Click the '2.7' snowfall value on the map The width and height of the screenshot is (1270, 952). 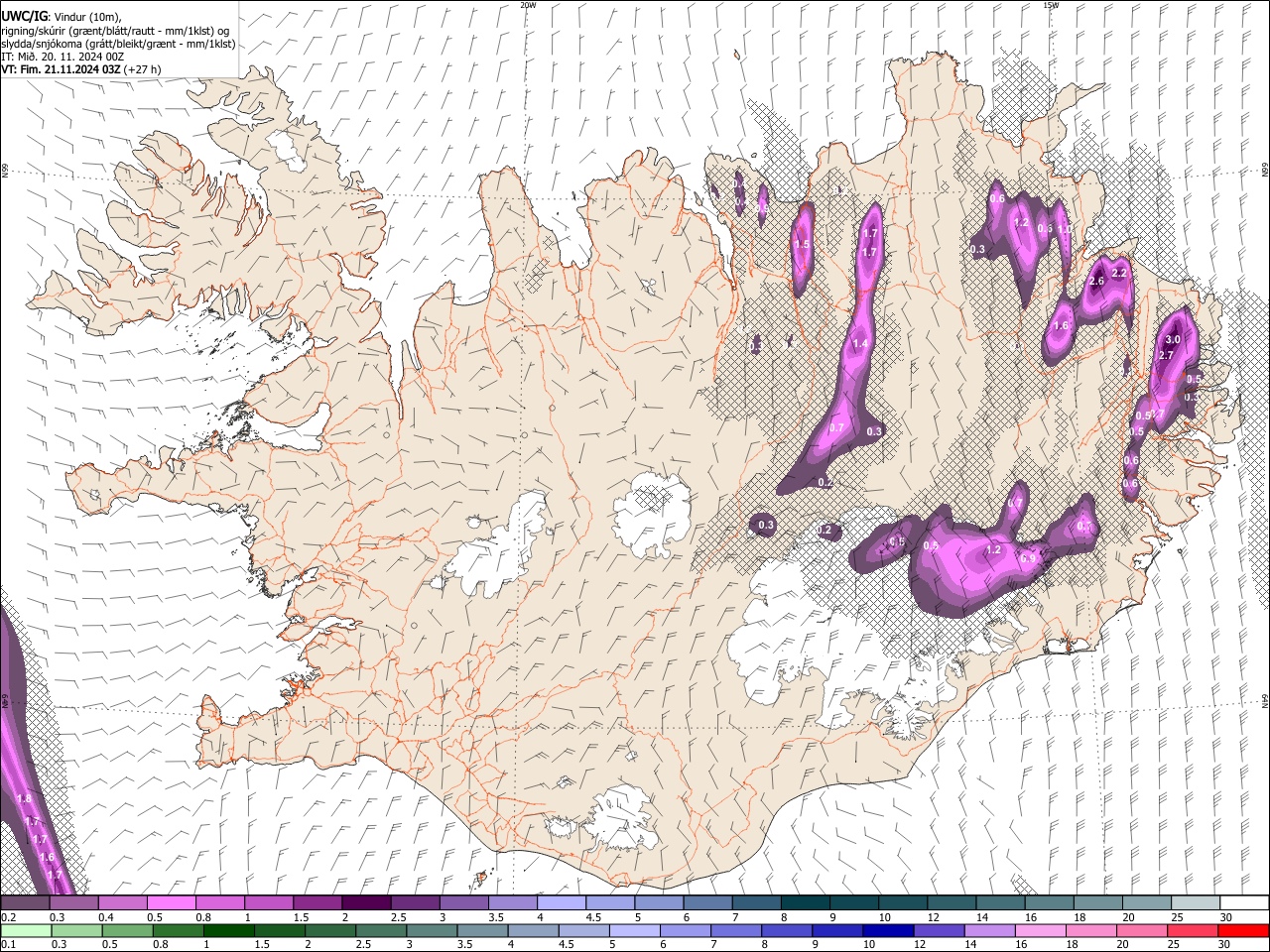[x=1166, y=355]
